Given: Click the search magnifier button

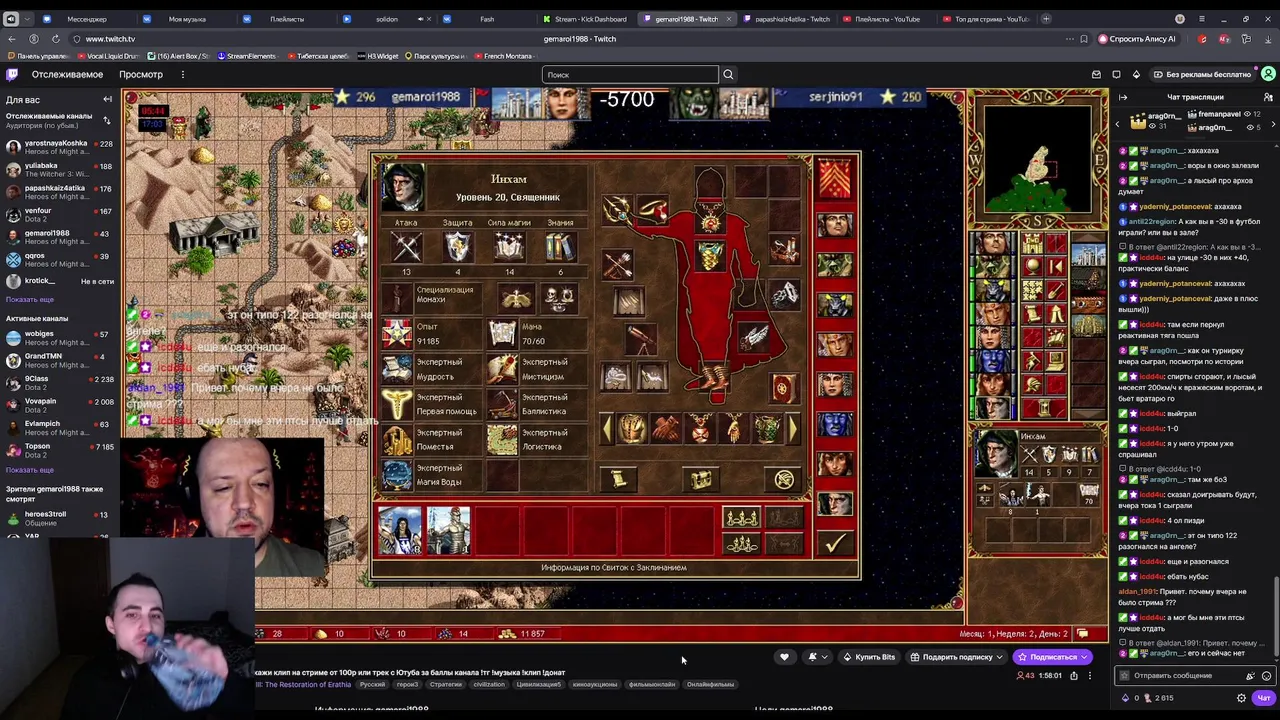Looking at the screenshot, I should (728, 74).
